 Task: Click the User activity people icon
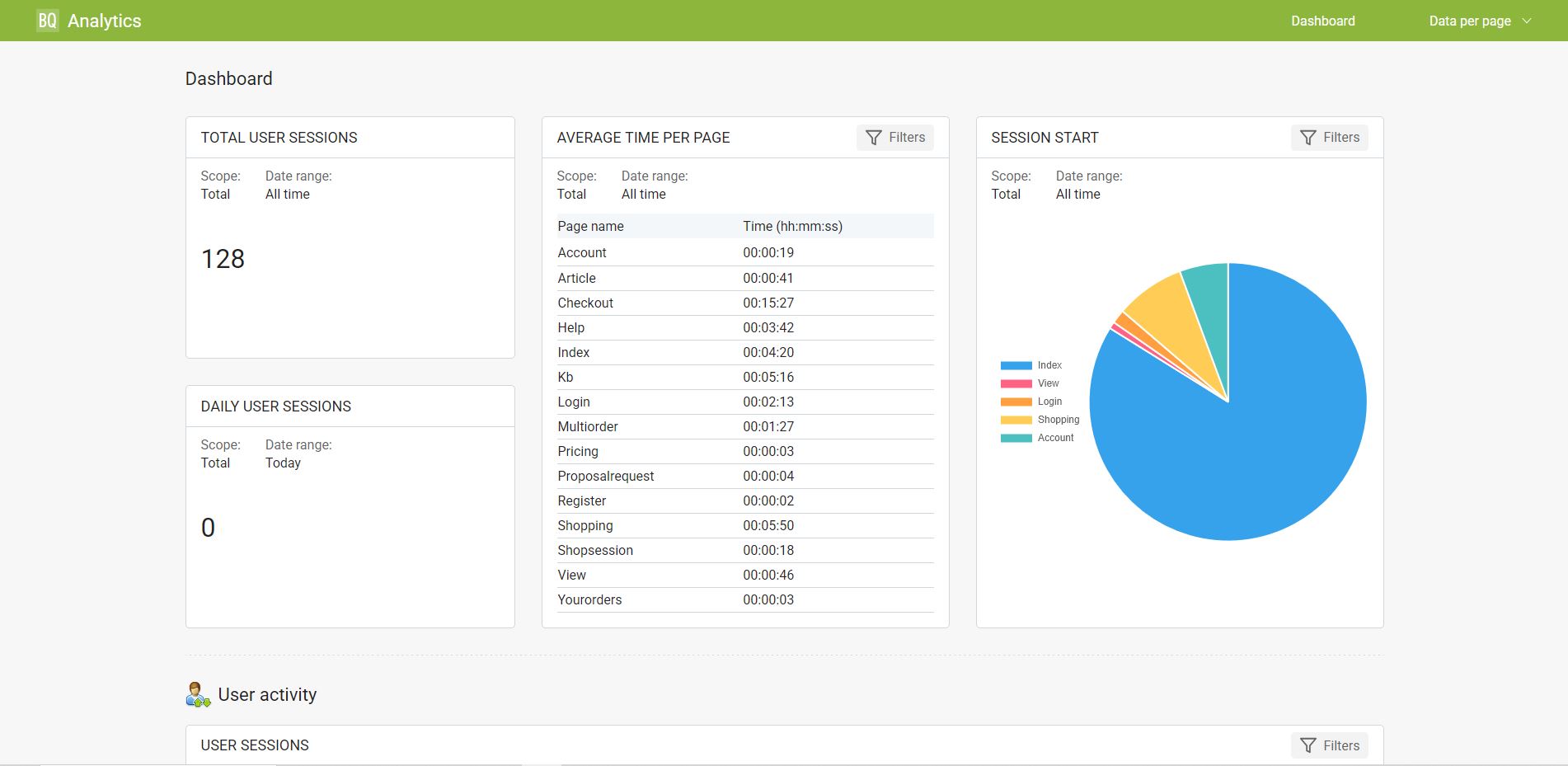[196, 694]
